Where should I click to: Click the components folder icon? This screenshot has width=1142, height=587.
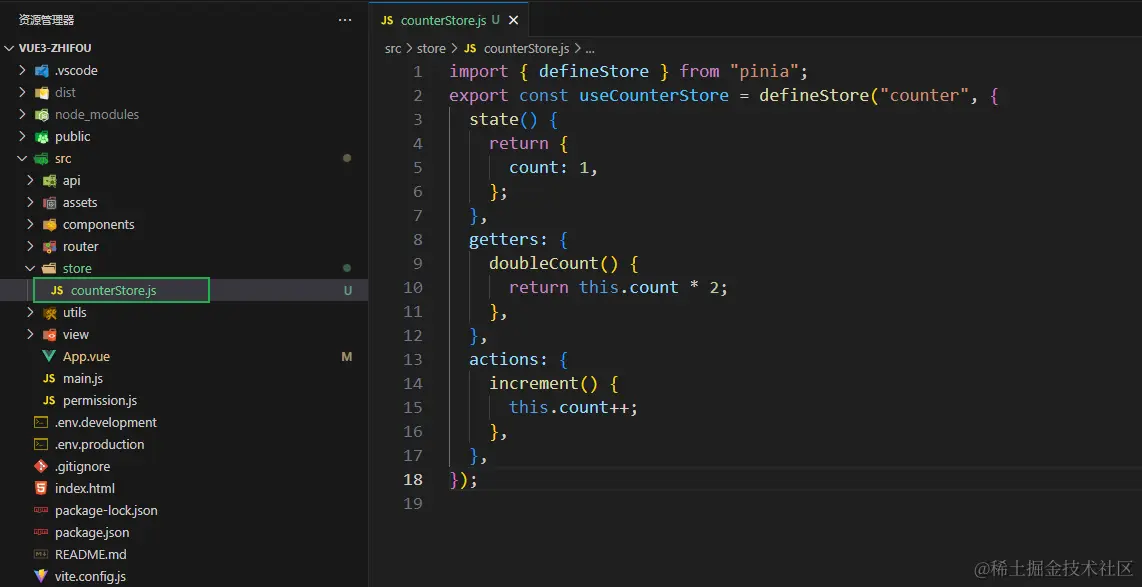(50, 224)
